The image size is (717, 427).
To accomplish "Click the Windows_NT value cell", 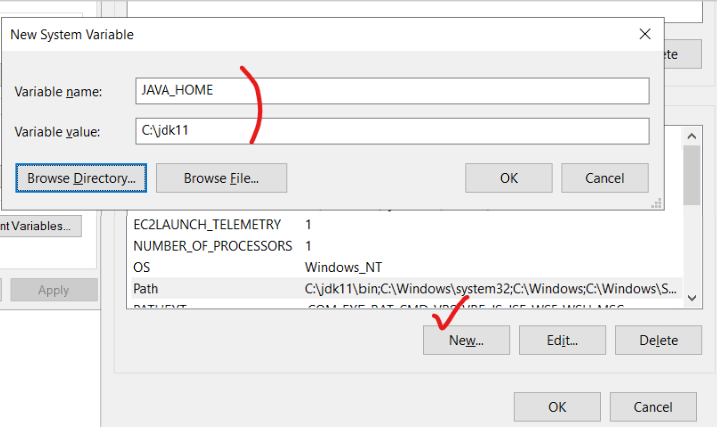I will pos(343,267).
